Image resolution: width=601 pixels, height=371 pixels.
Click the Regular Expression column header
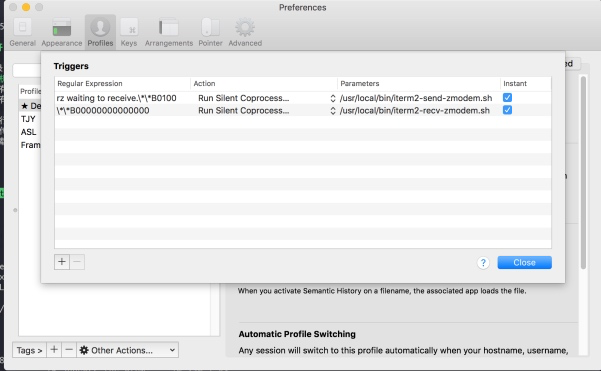click(x=122, y=84)
